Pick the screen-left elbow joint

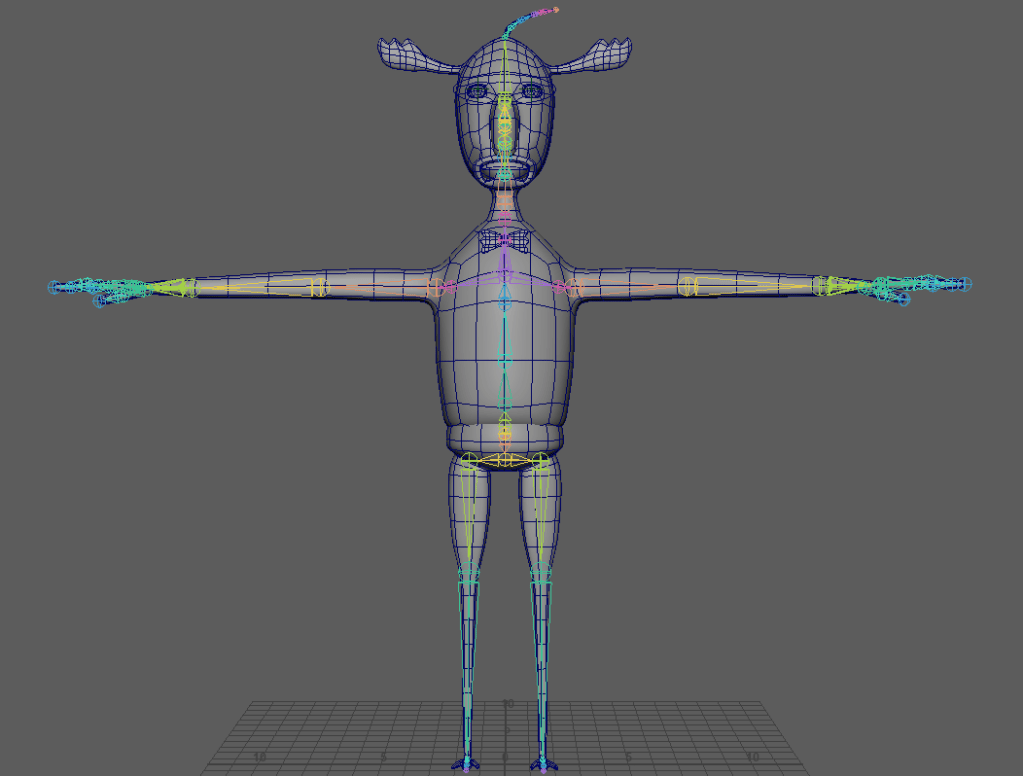pyautogui.click(x=318, y=287)
